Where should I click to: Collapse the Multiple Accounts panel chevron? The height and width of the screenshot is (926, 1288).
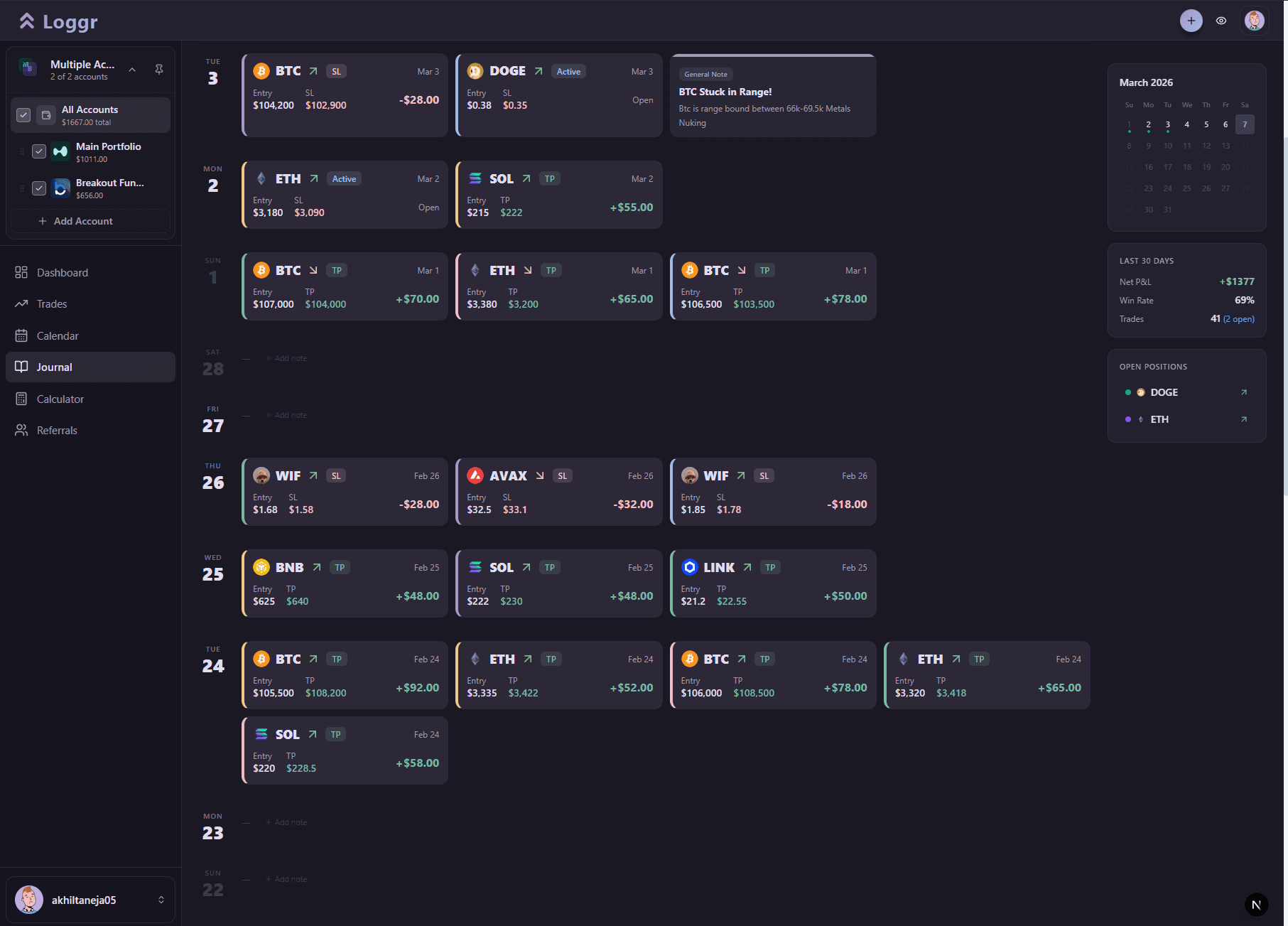(132, 69)
